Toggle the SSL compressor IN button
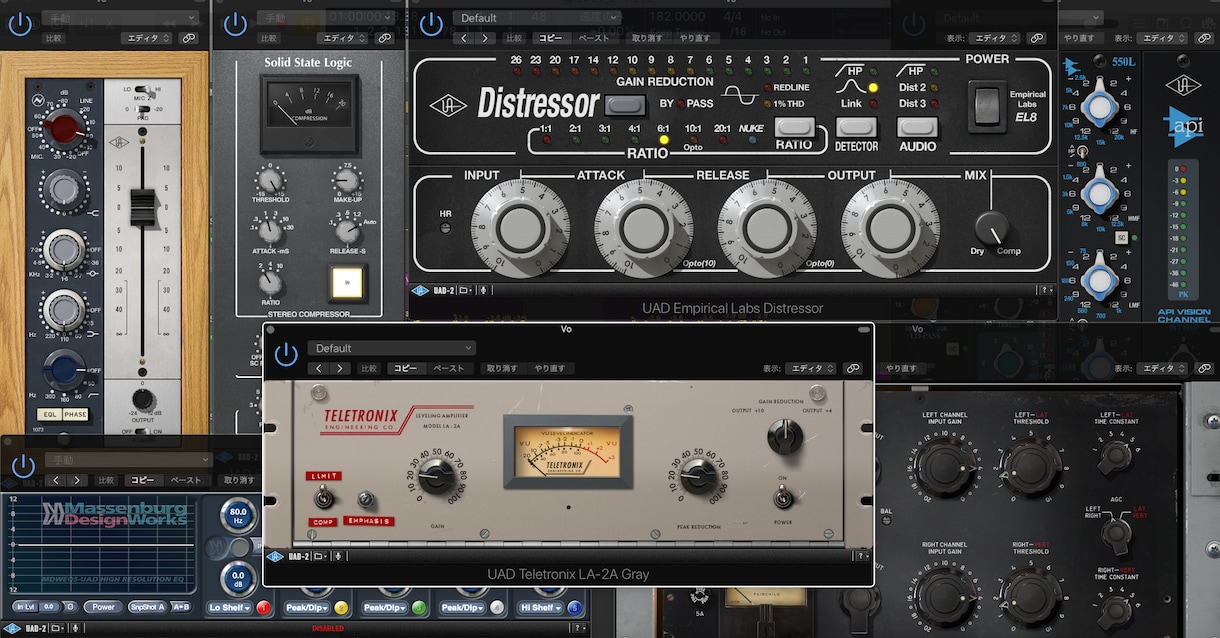 tap(349, 285)
